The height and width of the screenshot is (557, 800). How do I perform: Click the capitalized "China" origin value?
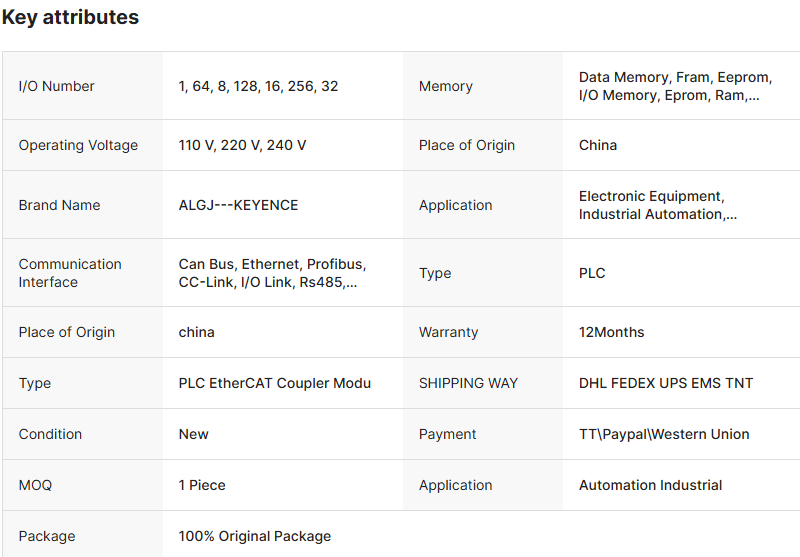tap(598, 145)
